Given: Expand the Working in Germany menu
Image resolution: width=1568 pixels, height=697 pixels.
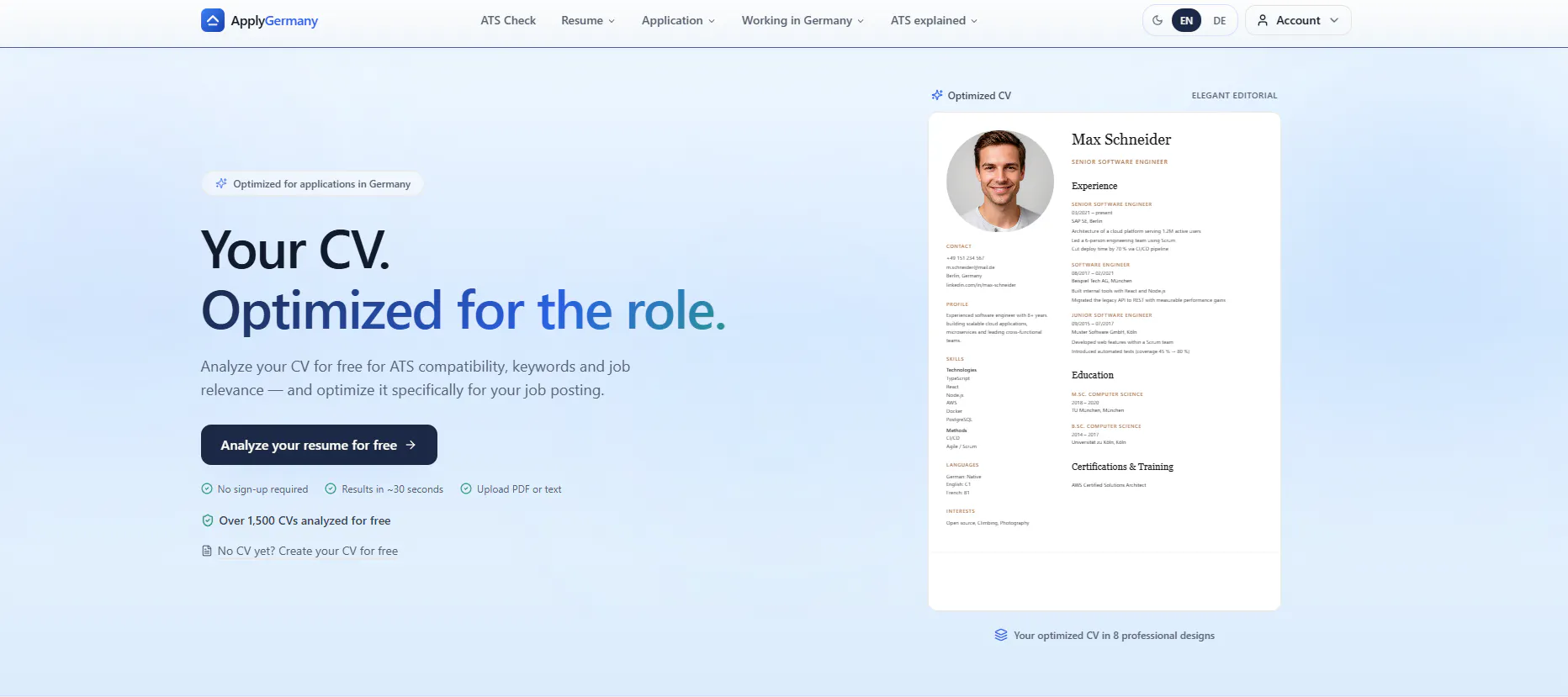Looking at the screenshot, I should click(803, 20).
